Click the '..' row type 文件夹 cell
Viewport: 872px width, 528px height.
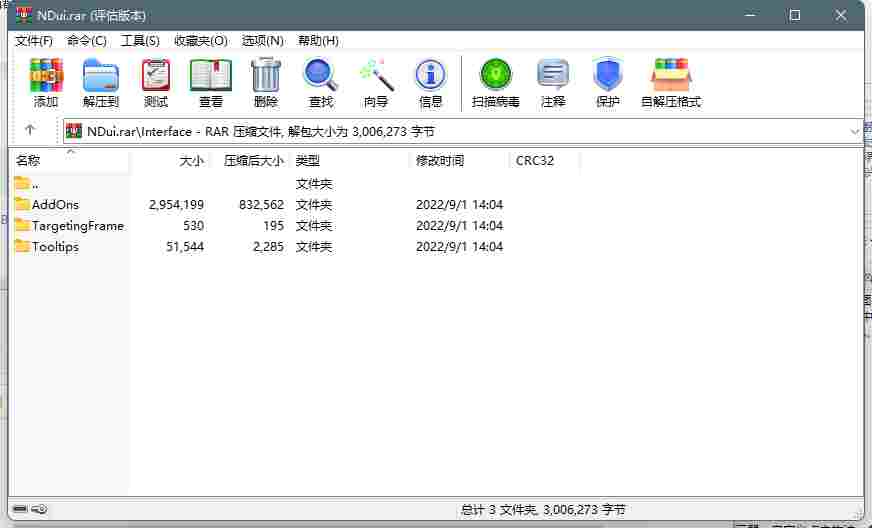(314, 183)
